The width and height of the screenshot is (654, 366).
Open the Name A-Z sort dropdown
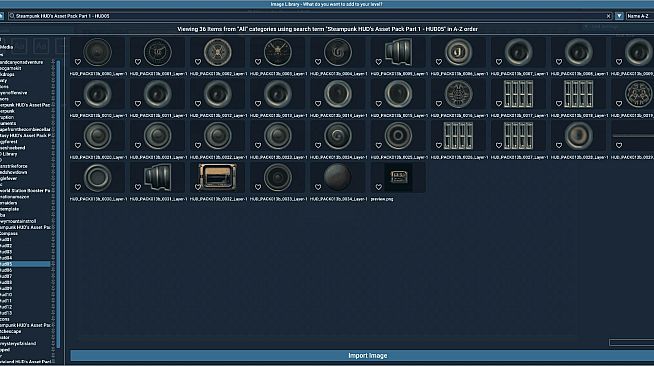[x=639, y=16]
